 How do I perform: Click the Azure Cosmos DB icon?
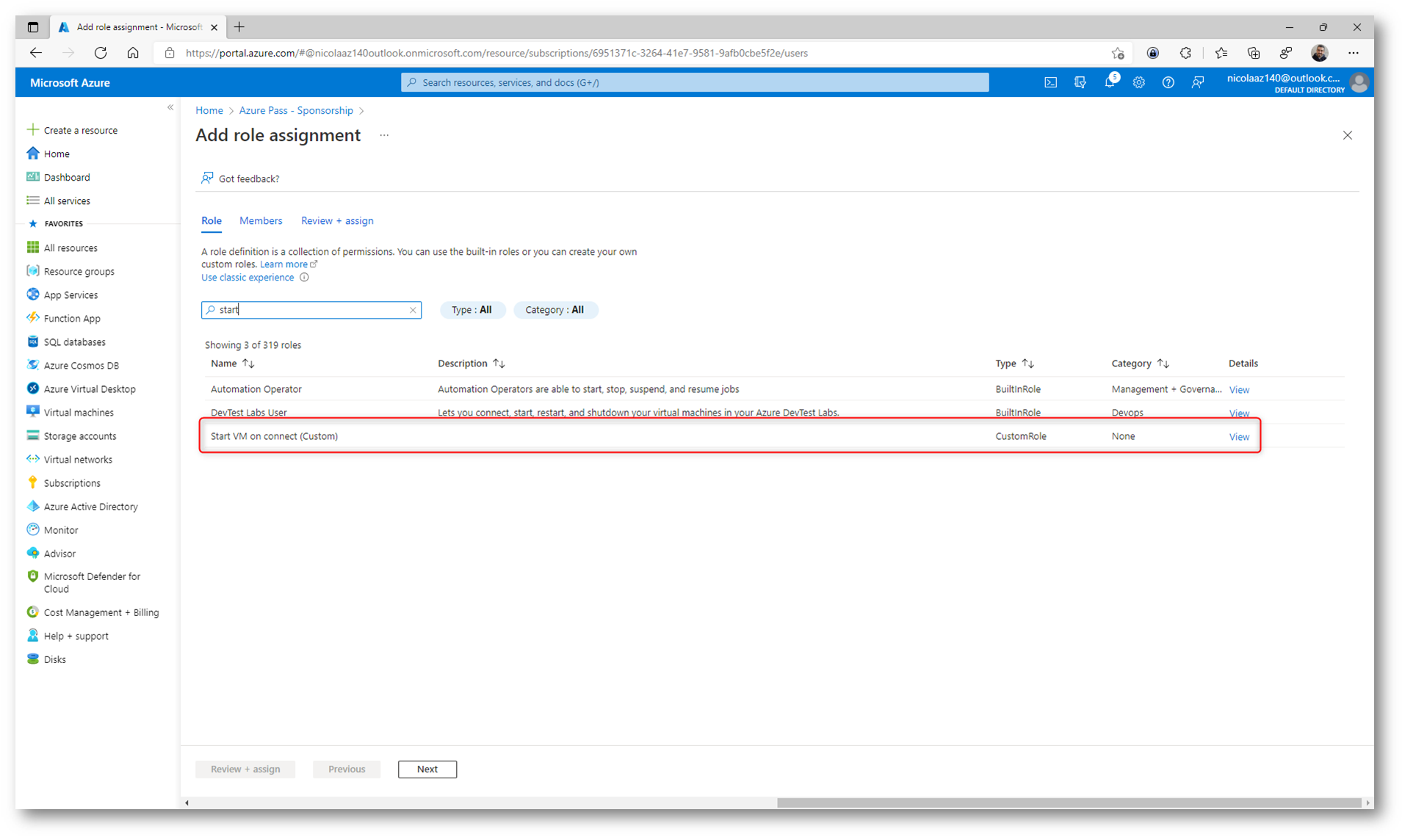click(33, 365)
